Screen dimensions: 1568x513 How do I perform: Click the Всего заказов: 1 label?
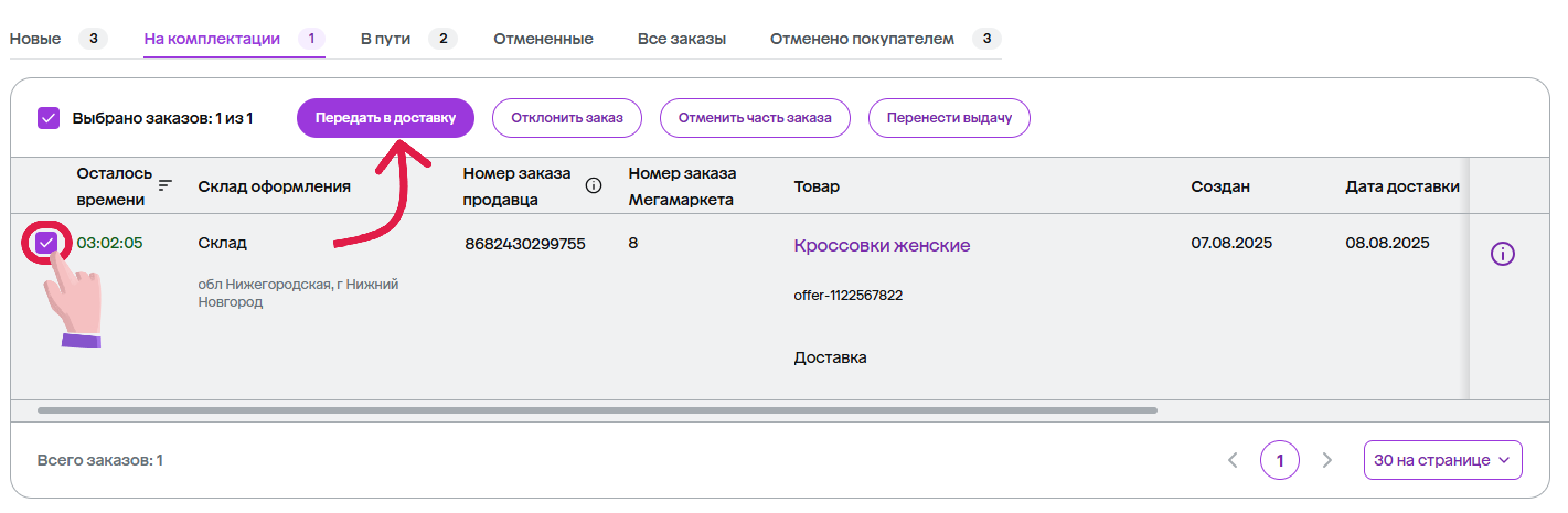coord(100,460)
